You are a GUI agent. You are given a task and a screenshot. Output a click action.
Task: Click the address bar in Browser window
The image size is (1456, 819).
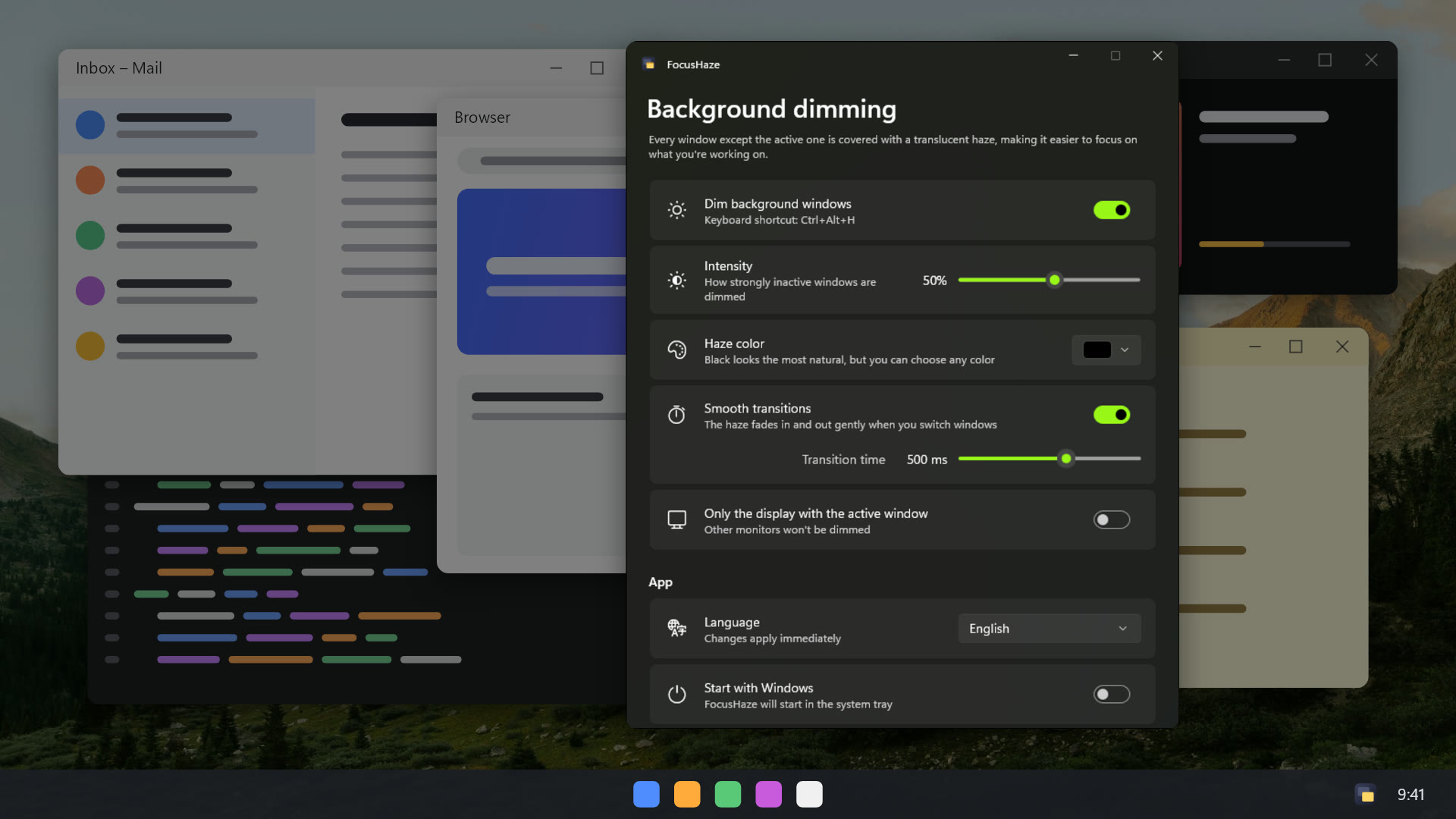[x=541, y=161]
